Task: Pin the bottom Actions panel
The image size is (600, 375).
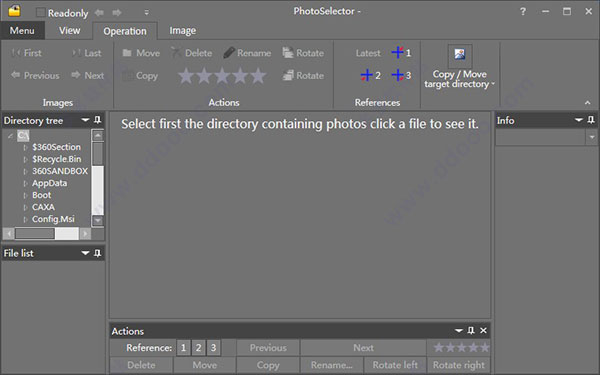Action: [471, 330]
